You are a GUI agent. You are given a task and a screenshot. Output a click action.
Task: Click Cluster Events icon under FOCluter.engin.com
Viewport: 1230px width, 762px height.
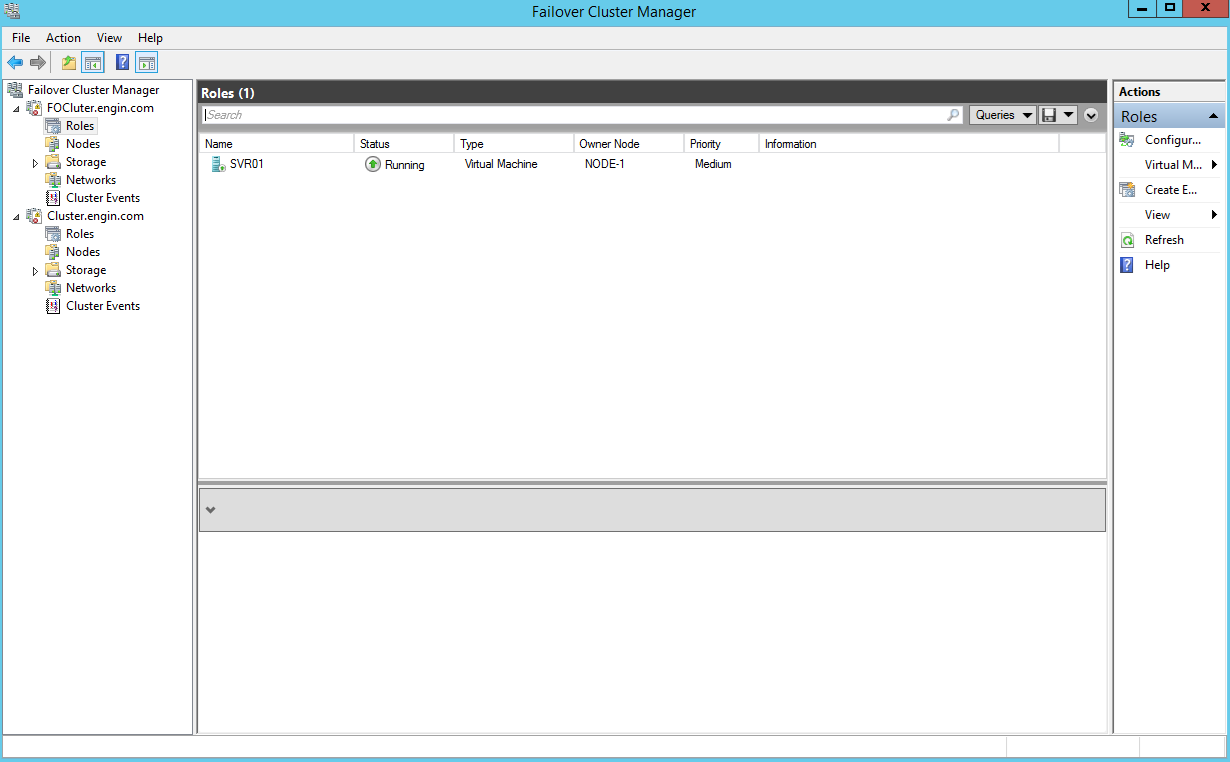pyautogui.click(x=53, y=198)
